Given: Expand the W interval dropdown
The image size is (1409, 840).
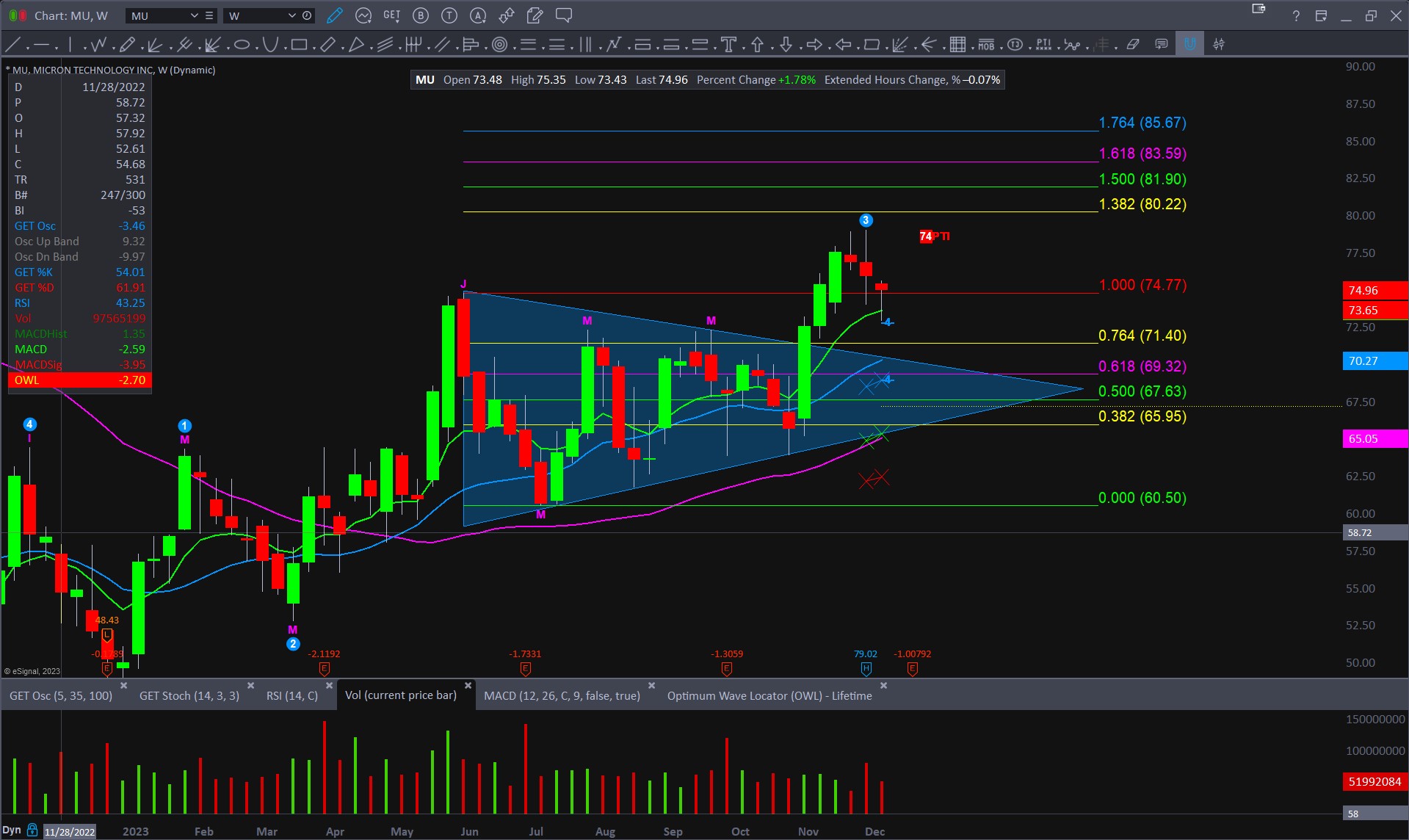Looking at the screenshot, I should 291,15.
